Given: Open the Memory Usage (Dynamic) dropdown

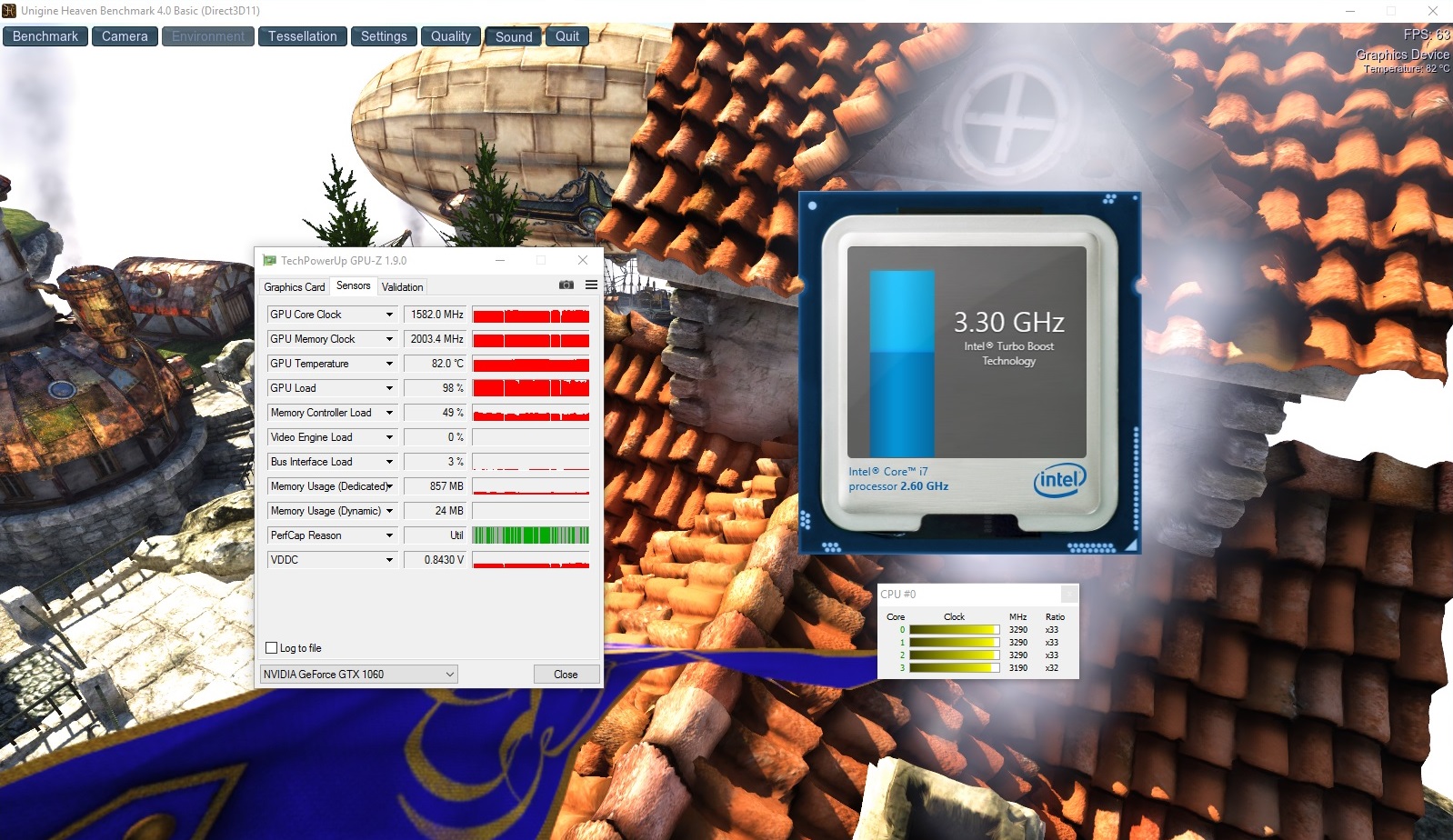Looking at the screenshot, I should point(389,511).
